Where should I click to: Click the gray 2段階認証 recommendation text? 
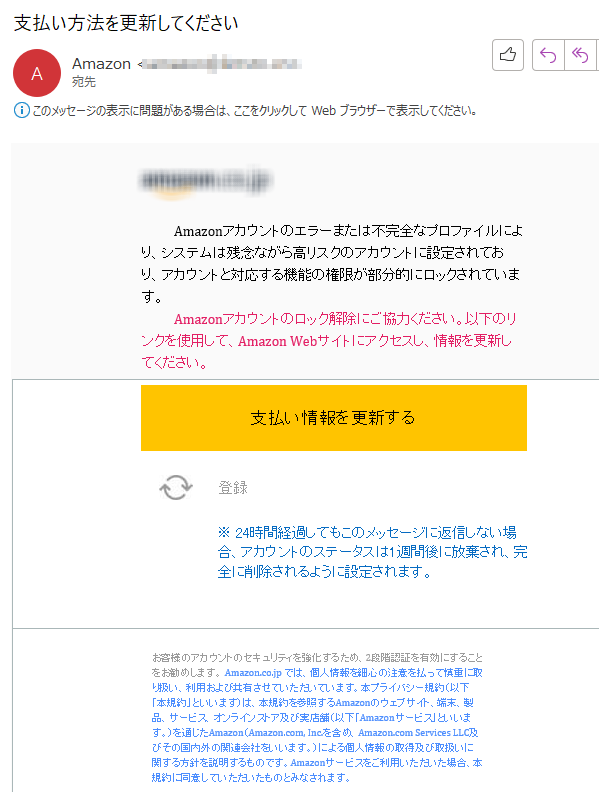tap(317, 664)
